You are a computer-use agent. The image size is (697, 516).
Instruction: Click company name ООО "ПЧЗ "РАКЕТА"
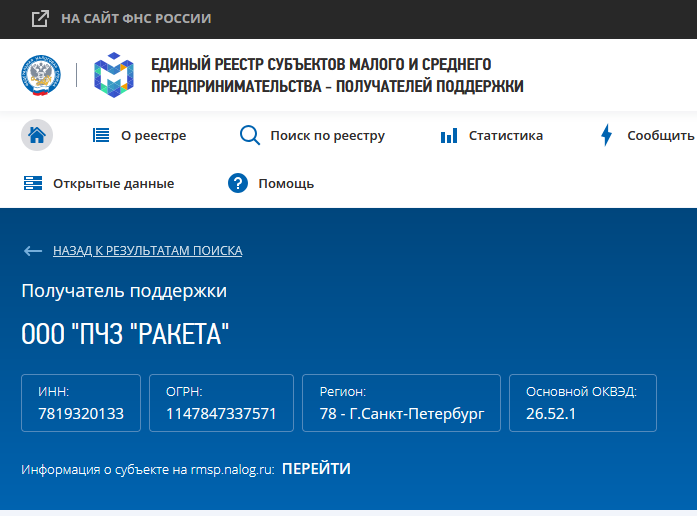125,334
